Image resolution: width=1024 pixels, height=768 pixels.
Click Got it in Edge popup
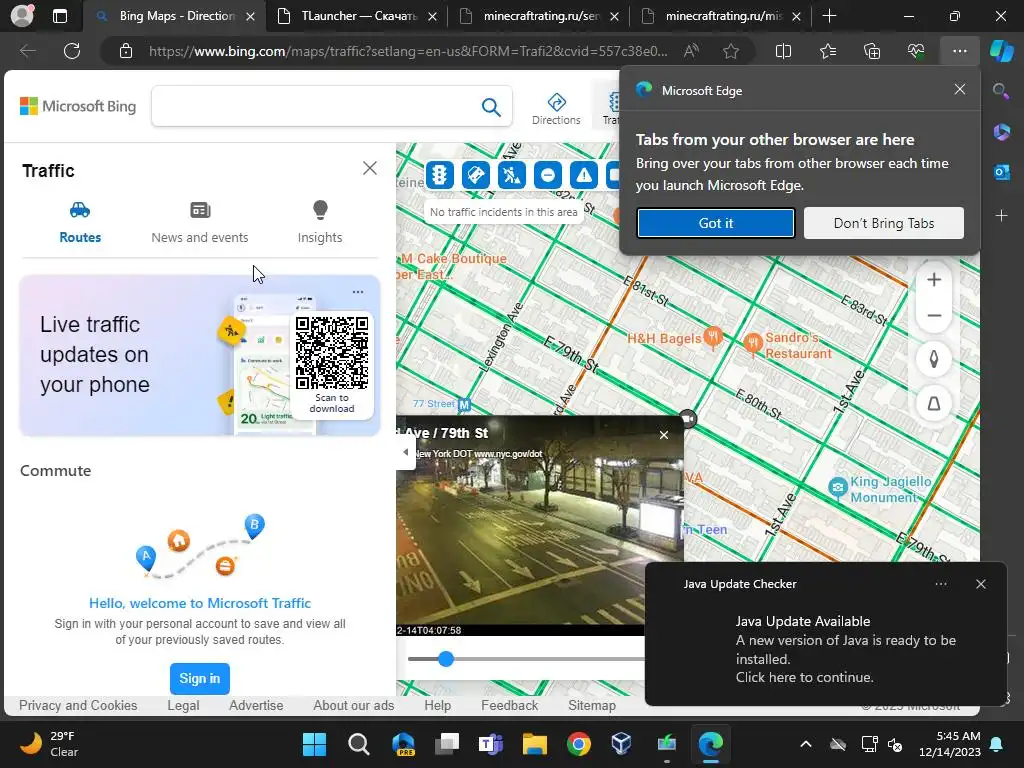pyautogui.click(x=716, y=223)
